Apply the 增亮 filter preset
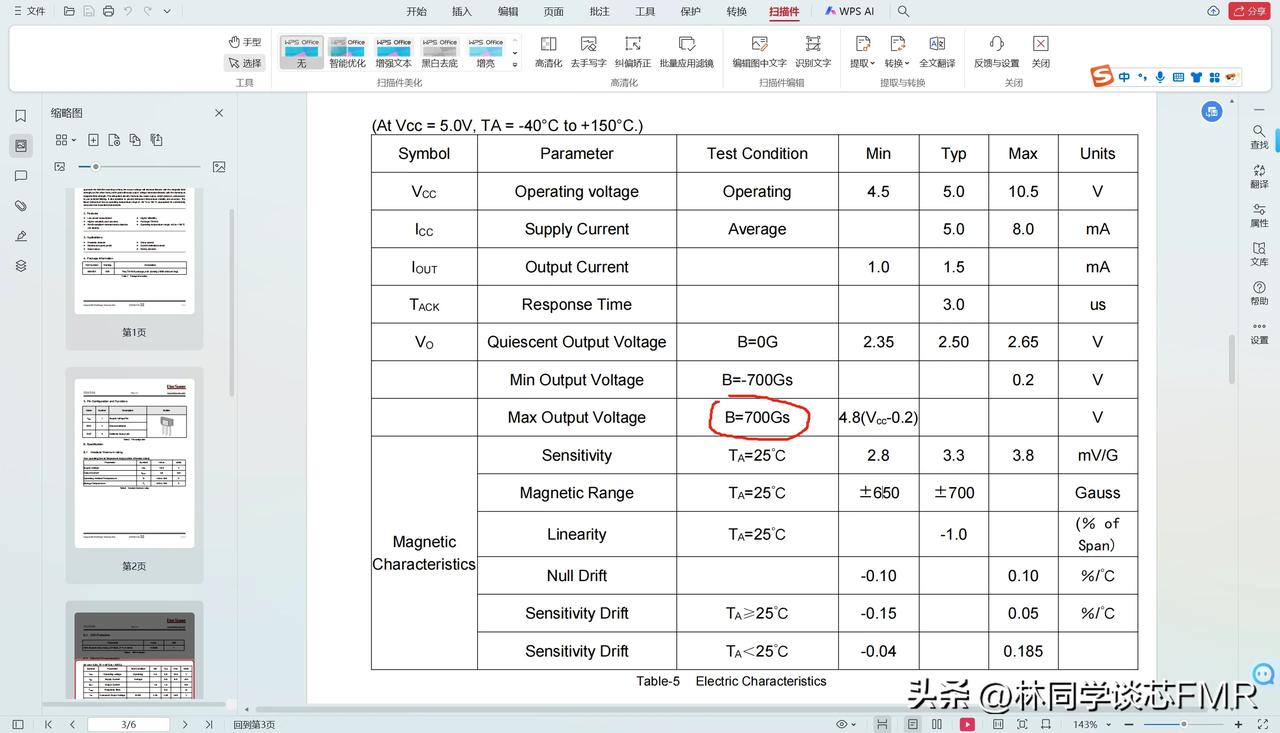 pyautogui.click(x=486, y=53)
